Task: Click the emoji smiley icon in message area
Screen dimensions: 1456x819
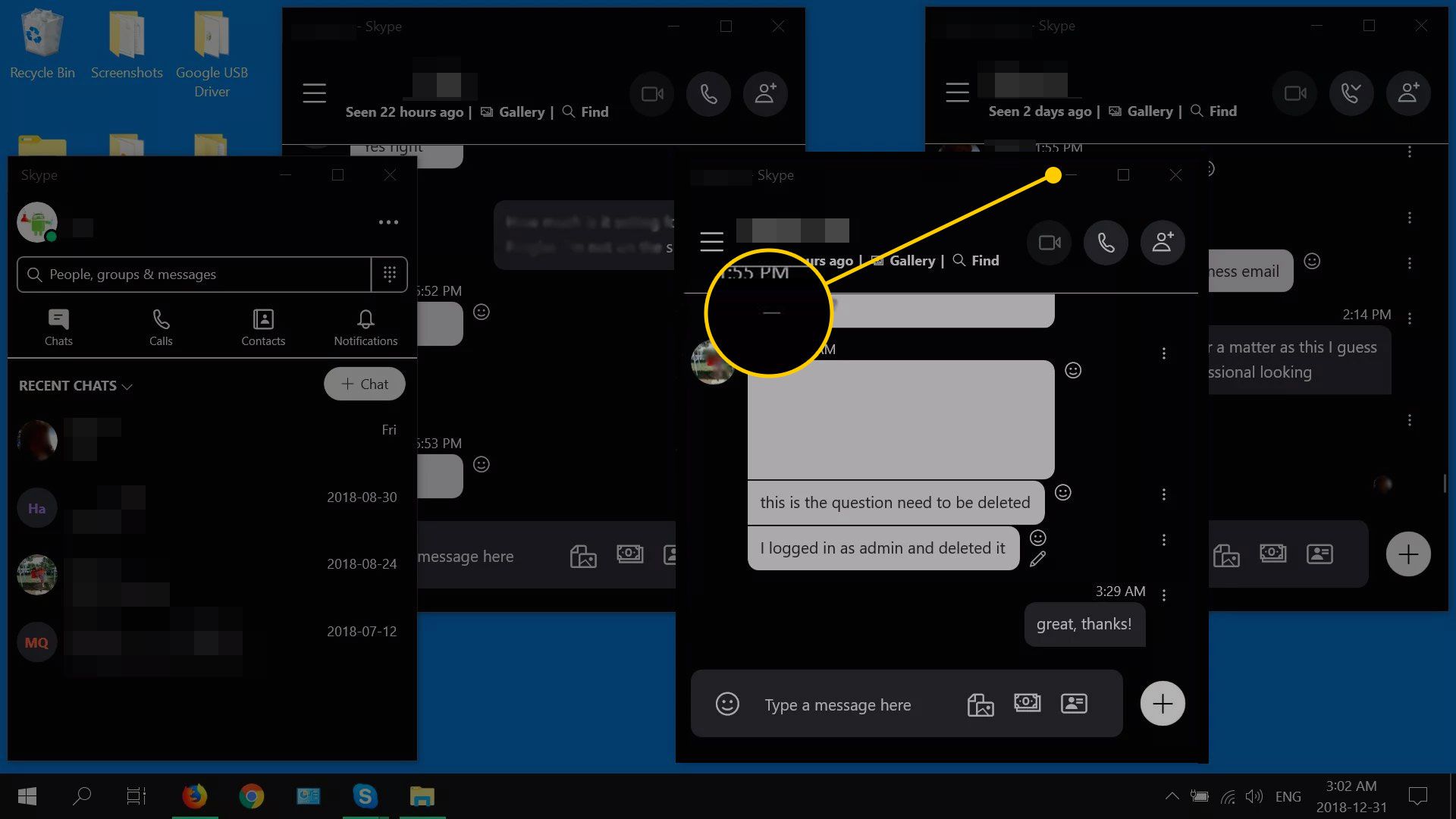Action: 728,704
